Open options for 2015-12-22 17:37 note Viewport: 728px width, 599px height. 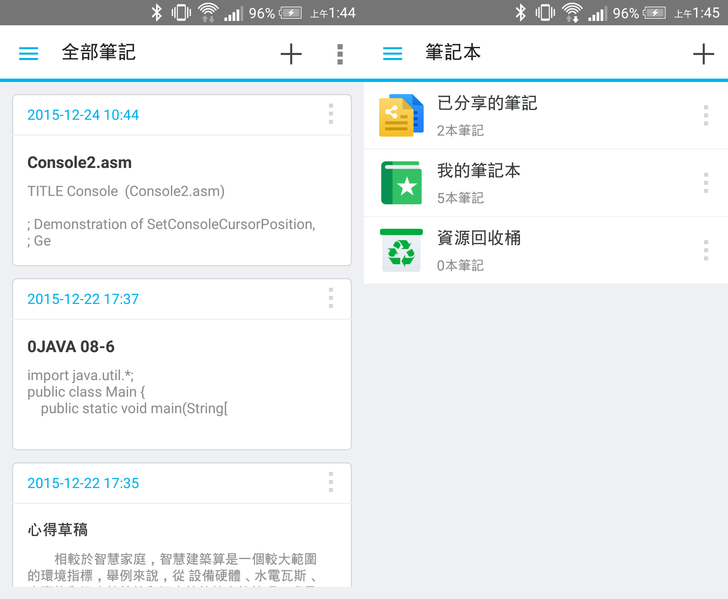coord(331,298)
